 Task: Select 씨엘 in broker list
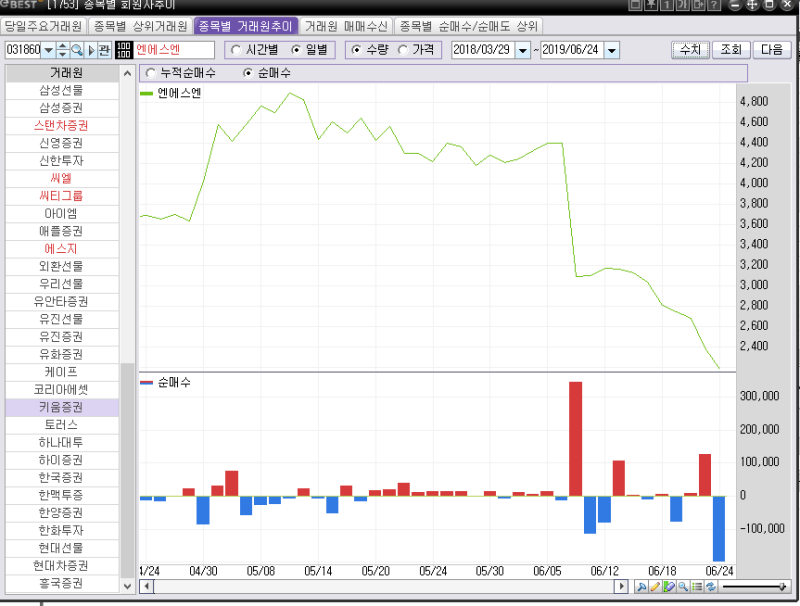(x=62, y=179)
